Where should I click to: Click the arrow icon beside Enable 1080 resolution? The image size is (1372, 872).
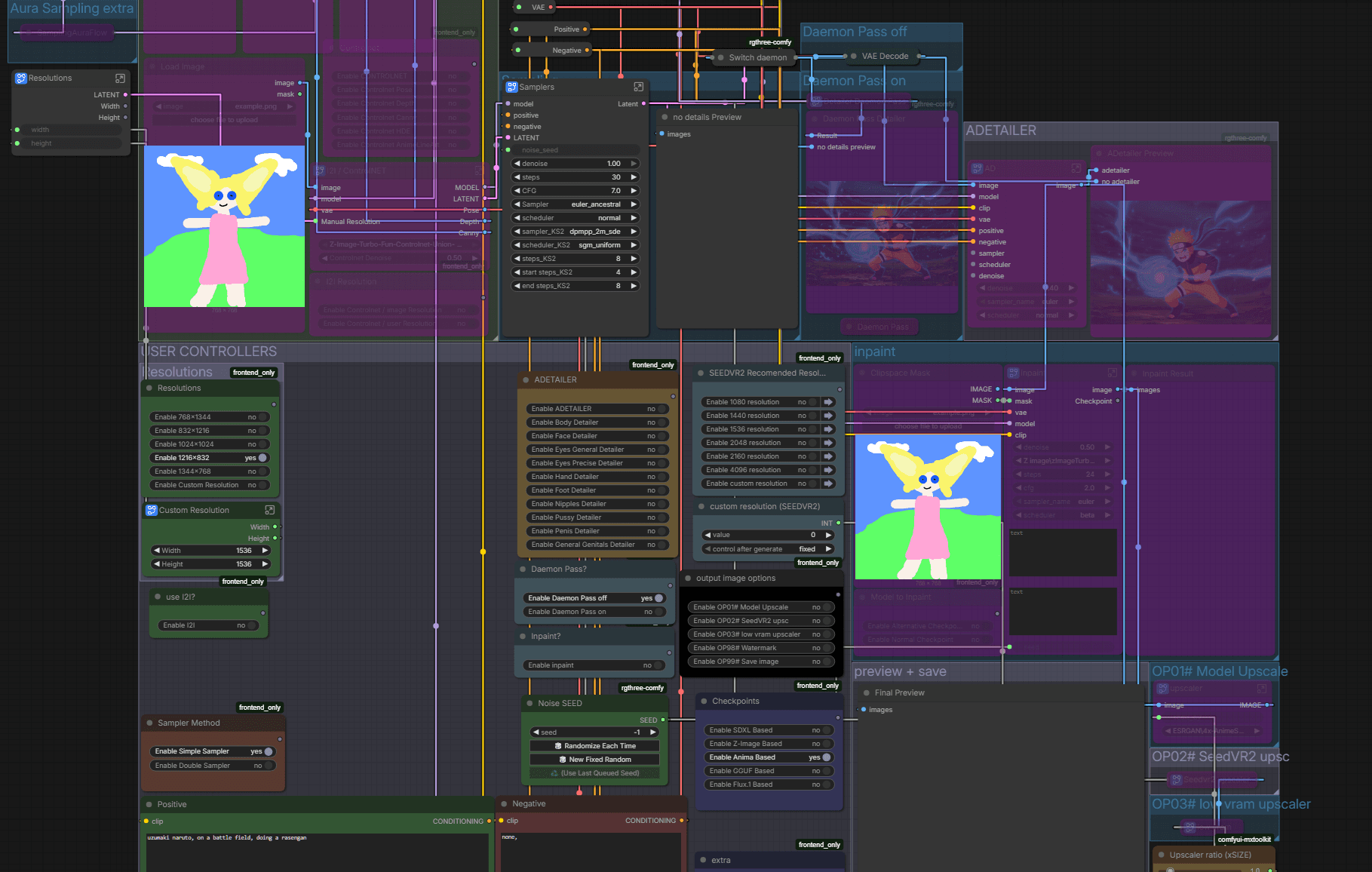(x=828, y=402)
